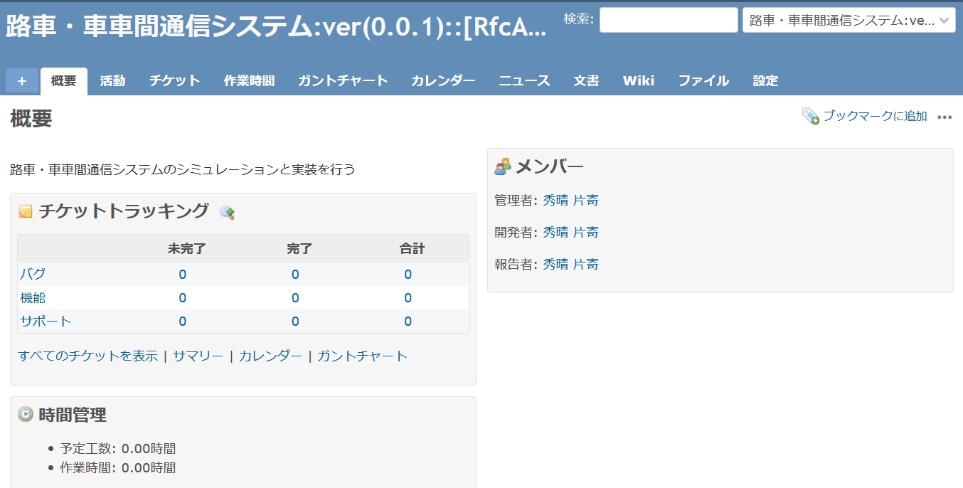Click the project title header text
This screenshot has height=488, width=963.
[276, 28]
